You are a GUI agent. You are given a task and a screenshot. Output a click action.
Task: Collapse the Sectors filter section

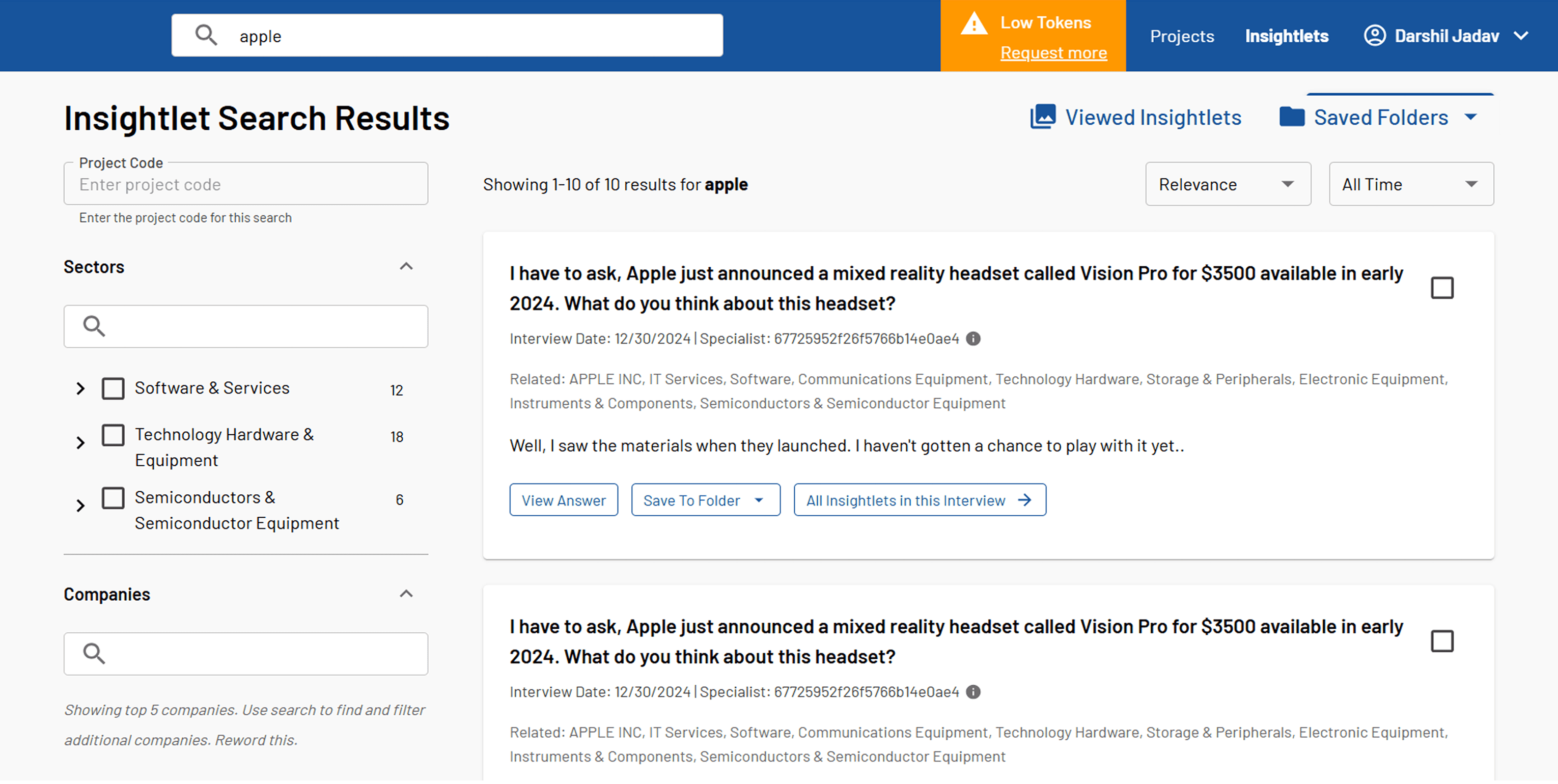pos(406,266)
